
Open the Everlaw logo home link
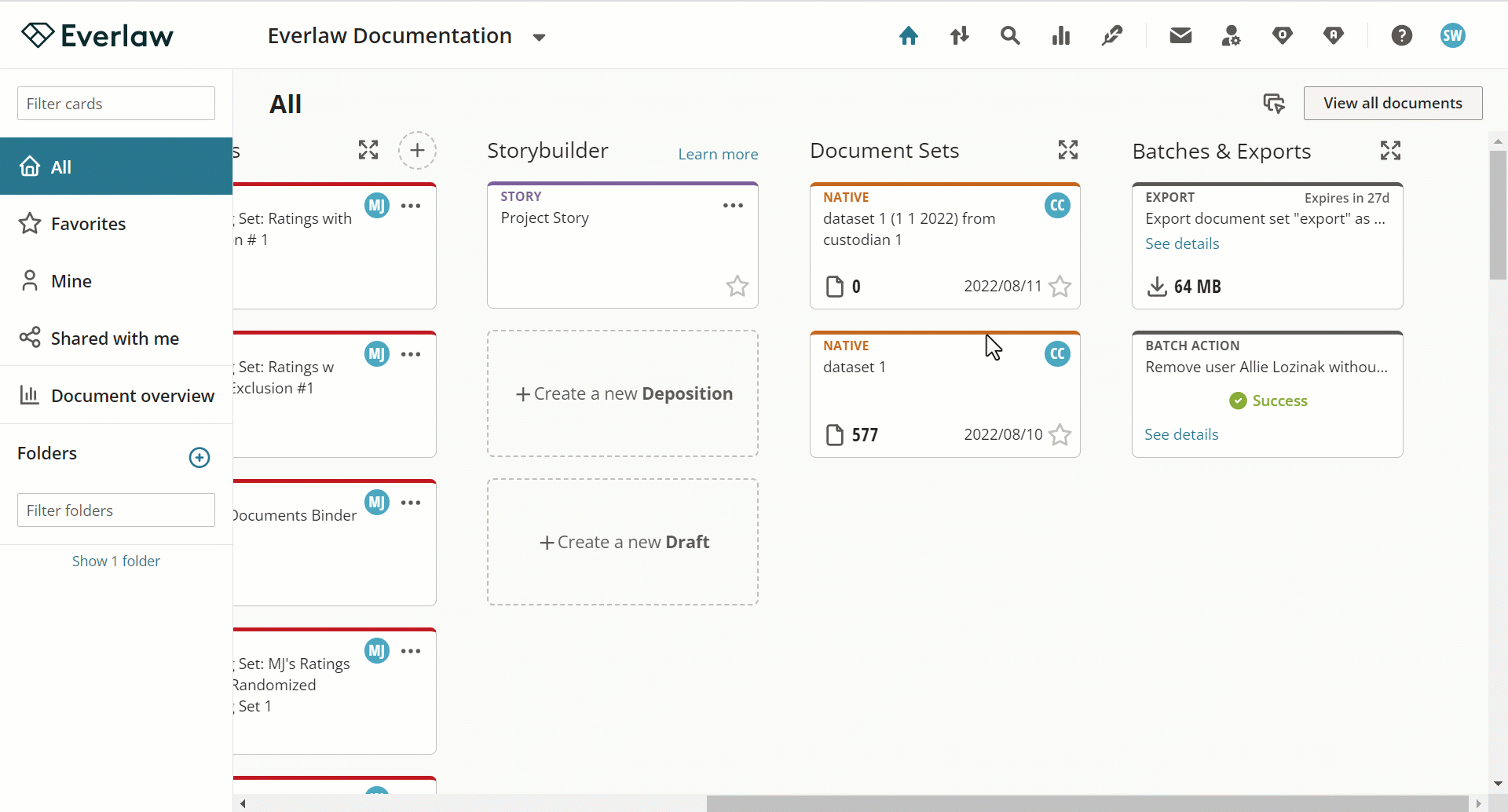97,35
